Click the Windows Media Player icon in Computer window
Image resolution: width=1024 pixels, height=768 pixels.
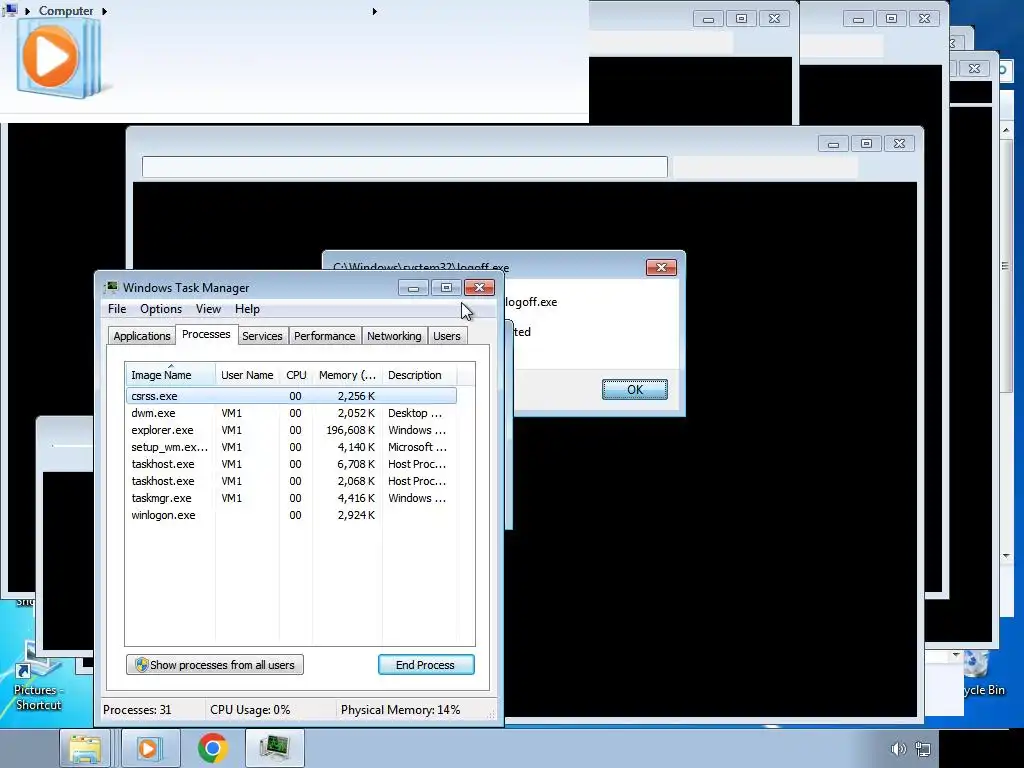click(x=57, y=59)
